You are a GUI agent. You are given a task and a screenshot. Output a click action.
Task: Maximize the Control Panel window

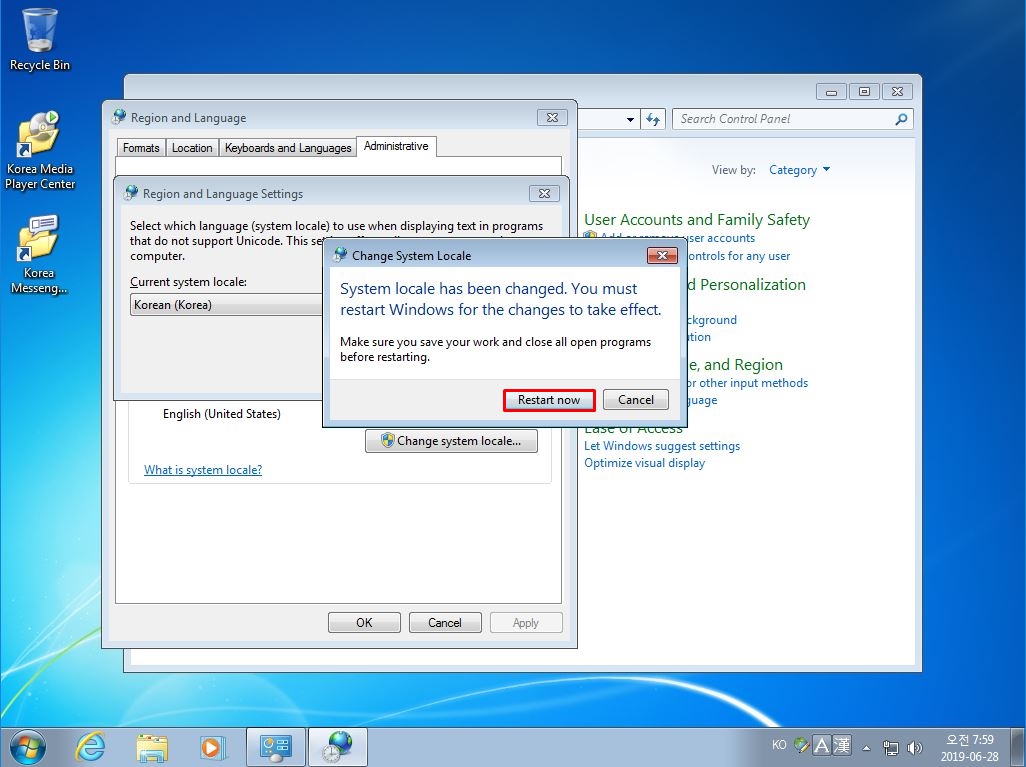864,92
